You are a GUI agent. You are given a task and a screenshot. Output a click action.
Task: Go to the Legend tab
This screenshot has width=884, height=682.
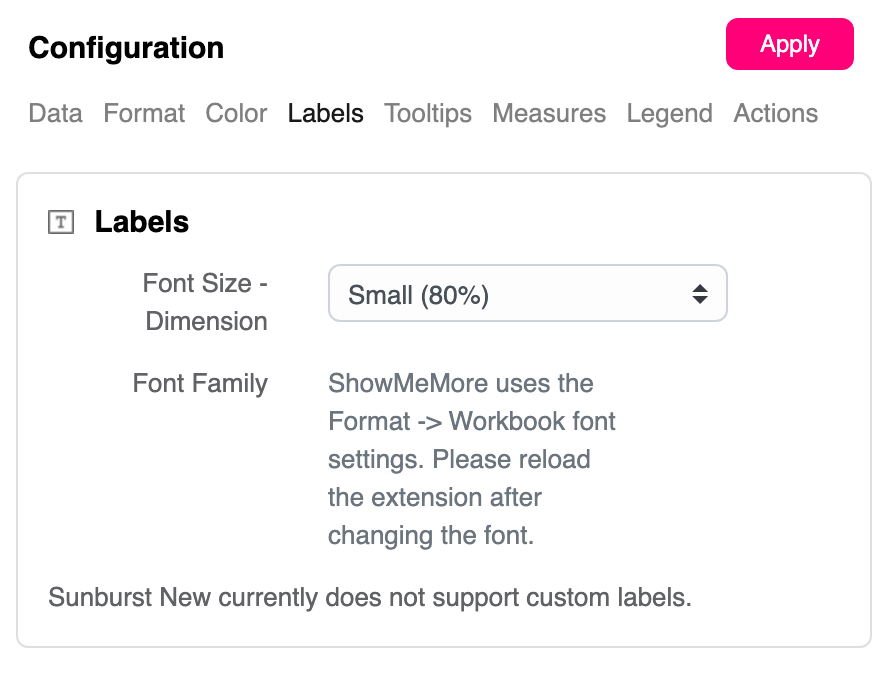point(669,113)
